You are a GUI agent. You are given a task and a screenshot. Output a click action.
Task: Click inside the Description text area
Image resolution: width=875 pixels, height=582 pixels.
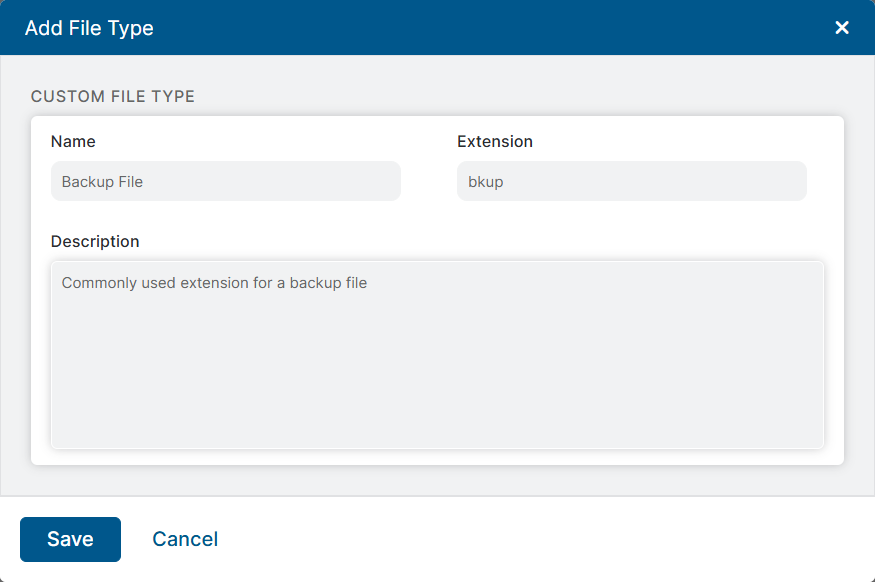click(x=437, y=355)
